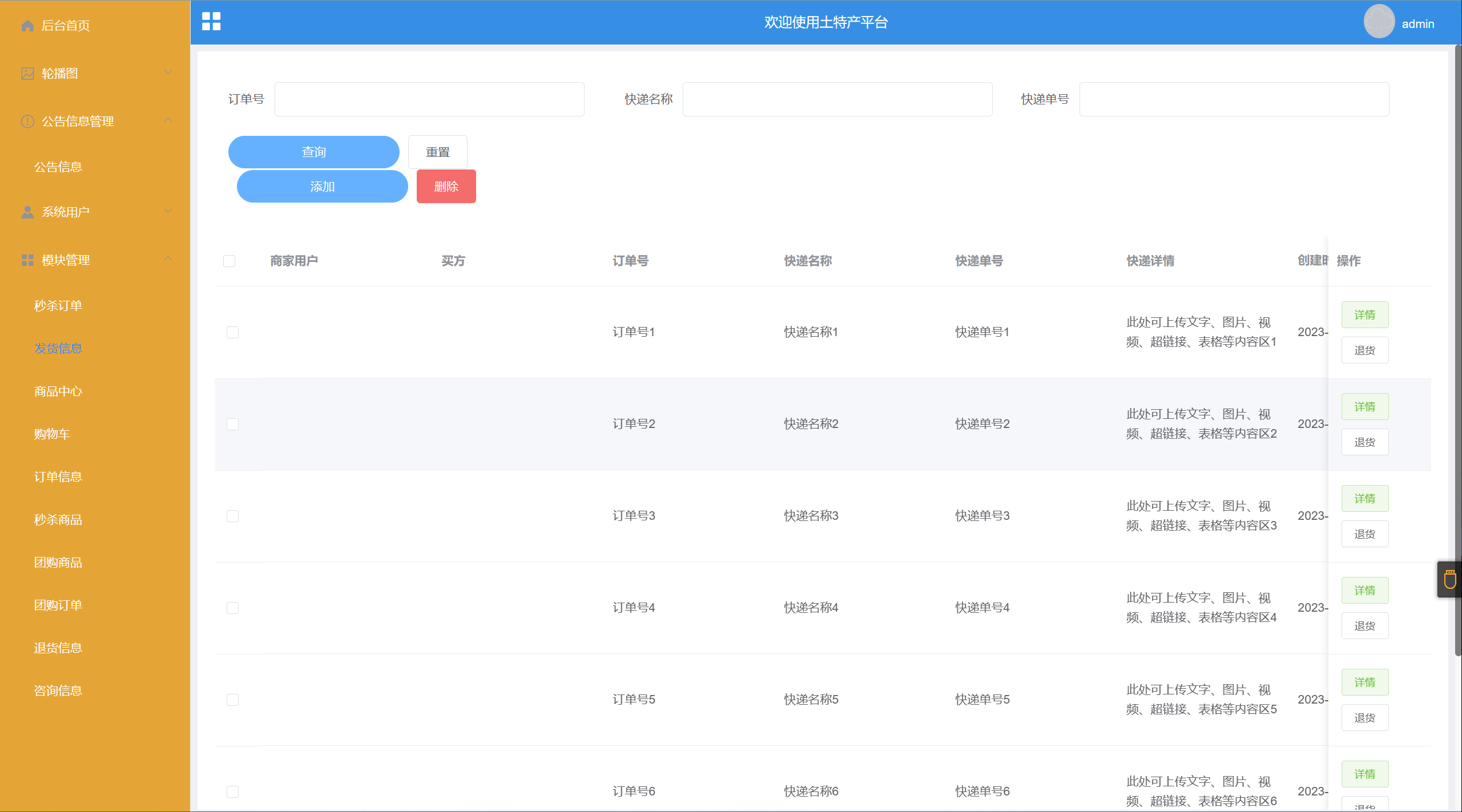The width and height of the screenshot is (1462, 812).
Task: Click the exclamation icon by 公告信息管理
Action: [27, 122]
